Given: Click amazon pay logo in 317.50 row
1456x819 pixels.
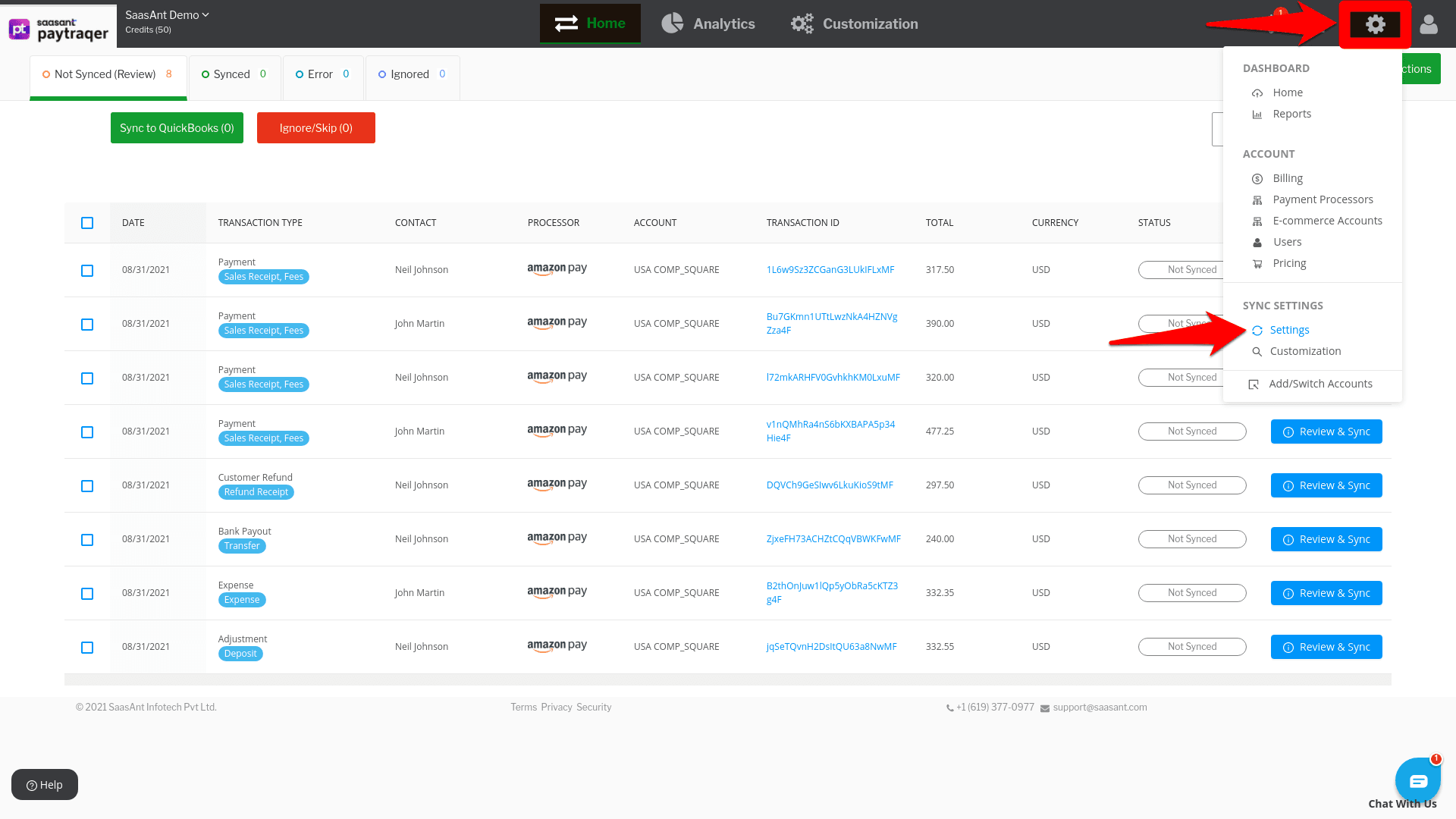Looking at the screenshot, I should (557, 269).
